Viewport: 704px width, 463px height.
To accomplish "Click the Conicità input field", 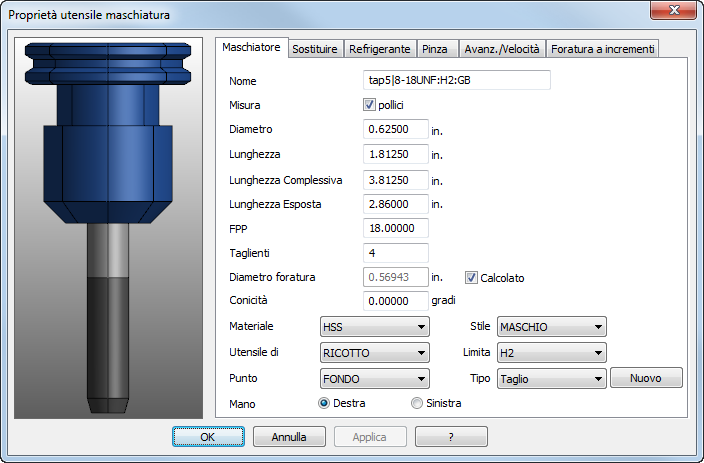I will pyautogui.click(x=396, y=301).
